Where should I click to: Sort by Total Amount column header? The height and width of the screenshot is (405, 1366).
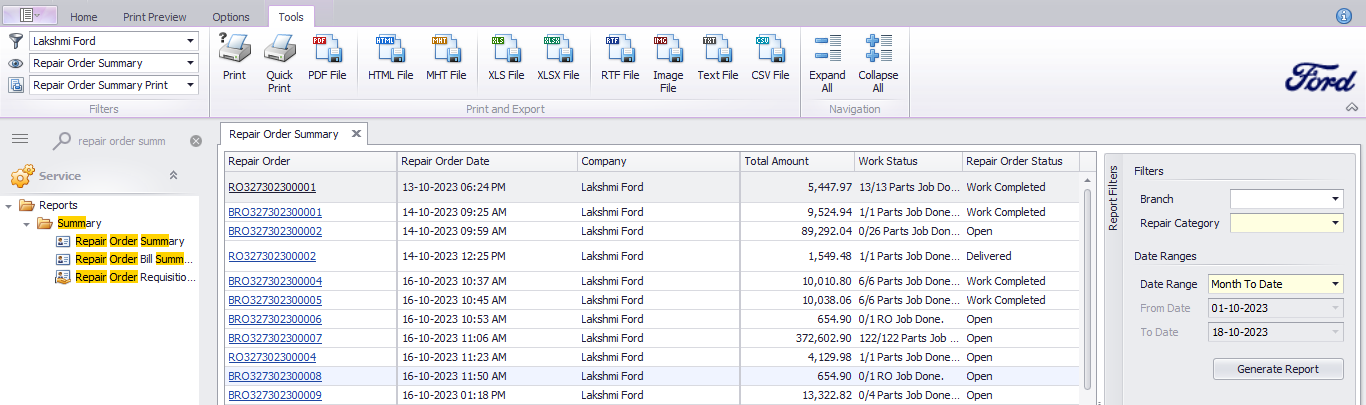(x=797, y=161)
